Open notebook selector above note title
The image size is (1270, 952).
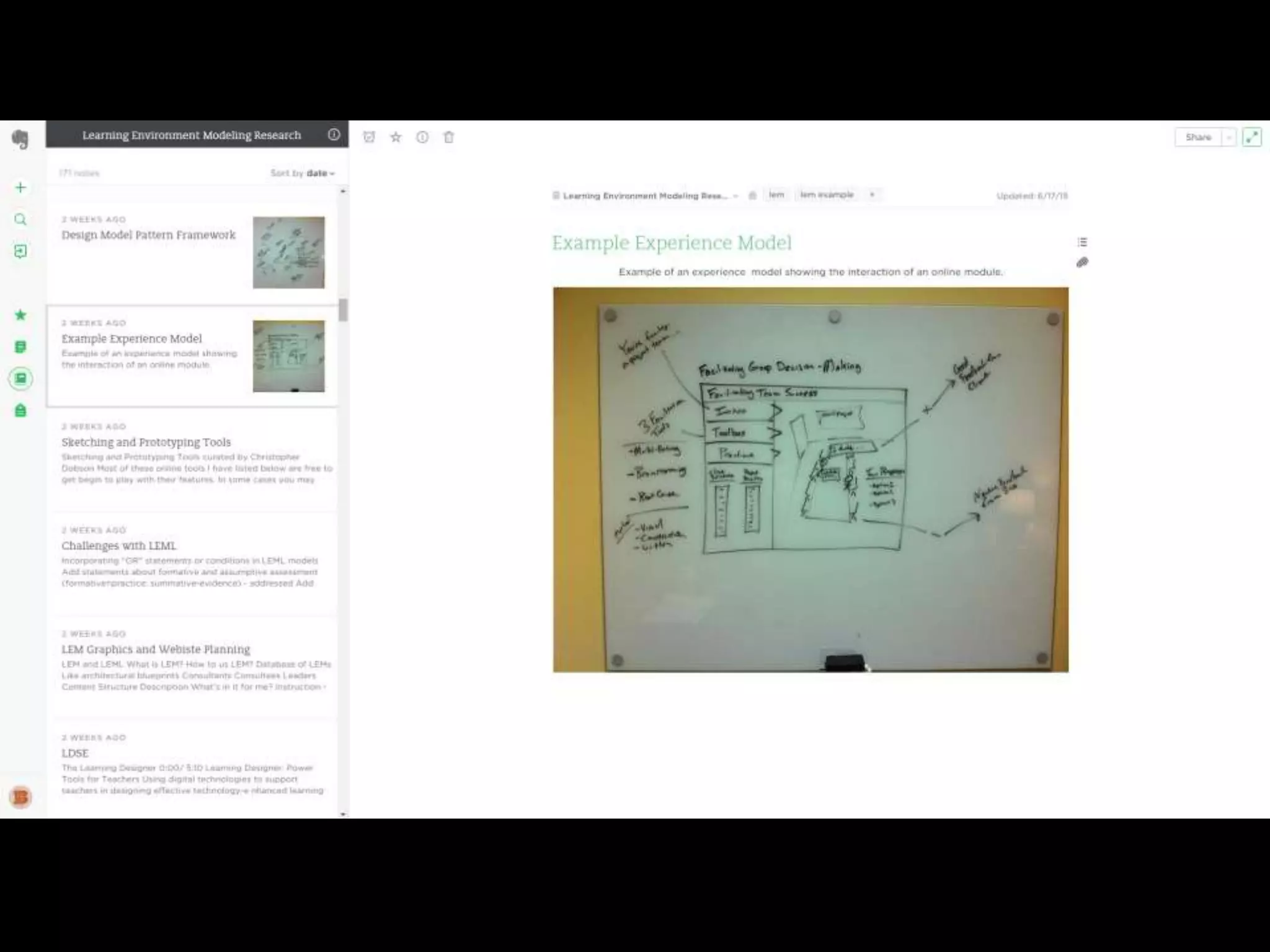(645, 196)
